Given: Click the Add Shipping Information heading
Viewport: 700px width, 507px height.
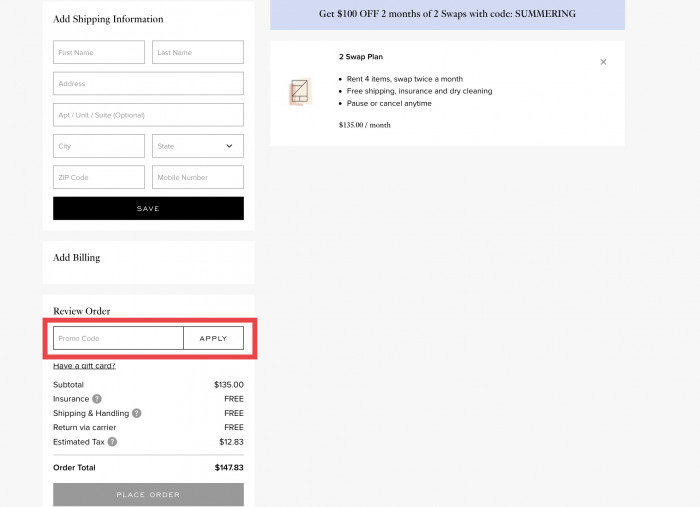Looking at the screenshot, I should pos(108,19).
